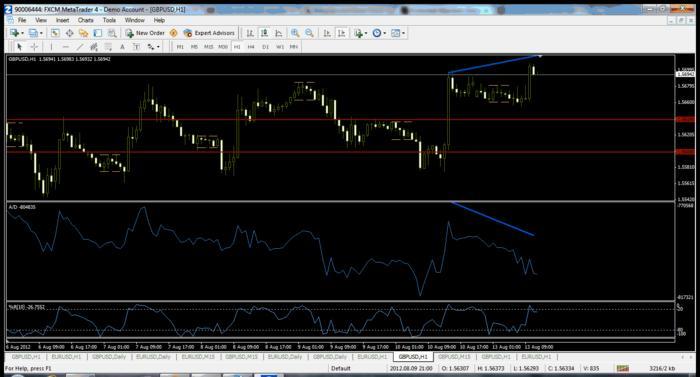This screenshot has height=377, width=700.
Task: Switch chart to candlesticks mode
Action: (x=264, y=33)
